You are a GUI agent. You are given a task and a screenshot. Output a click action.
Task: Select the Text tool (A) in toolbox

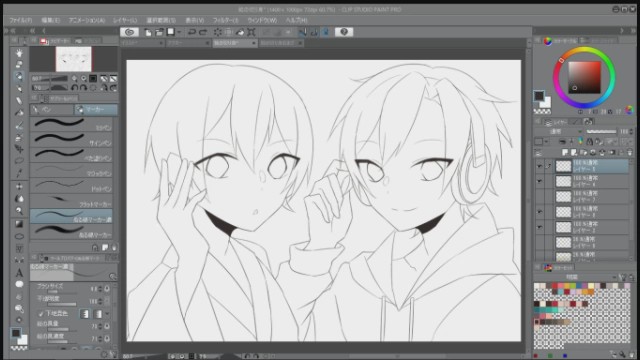pos(19,273)
